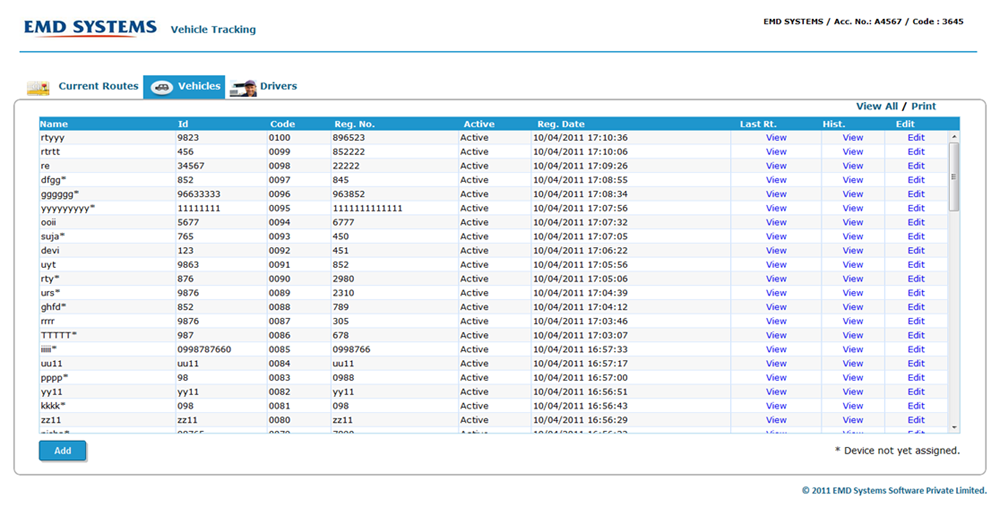Viewport: 1000px width, 507px height.
Task: Click the EMD Systems logo
Action: 90,28
